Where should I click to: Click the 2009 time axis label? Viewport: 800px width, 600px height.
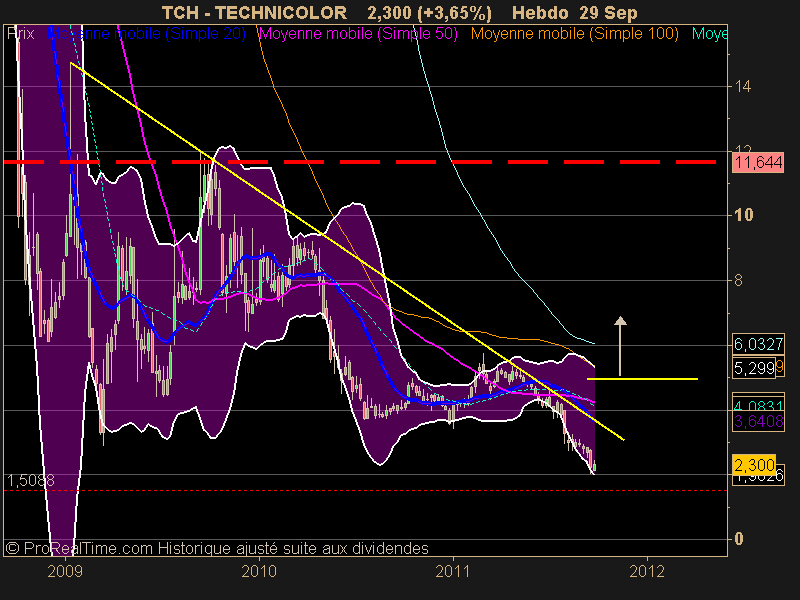pyautogui.click(x=65, y=571)
